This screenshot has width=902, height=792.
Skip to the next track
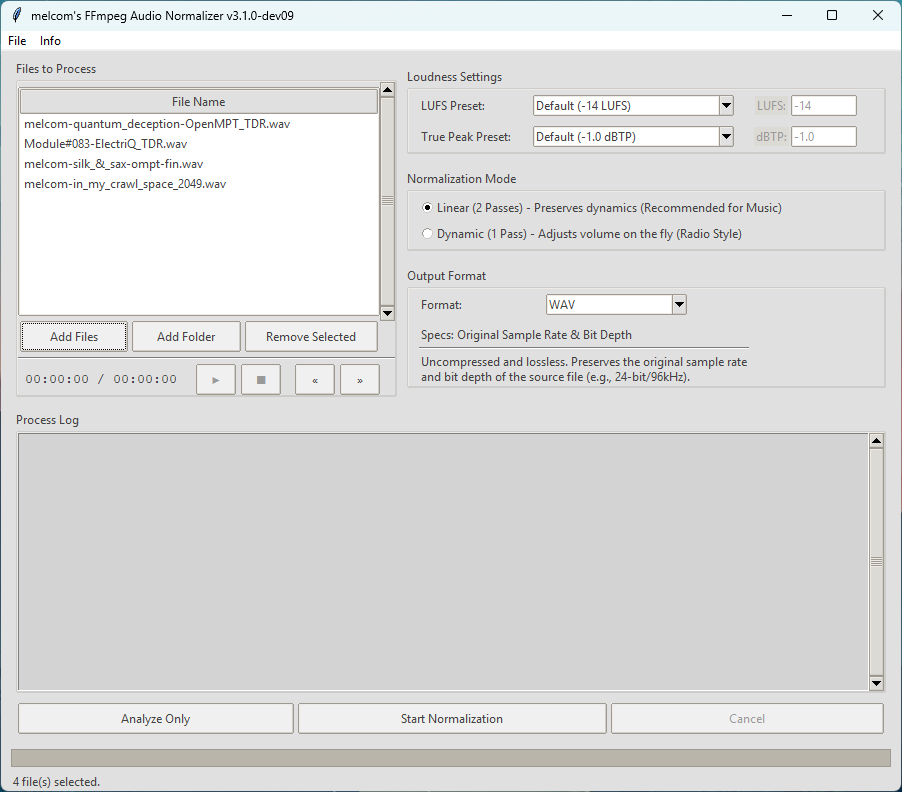[360, 380]
